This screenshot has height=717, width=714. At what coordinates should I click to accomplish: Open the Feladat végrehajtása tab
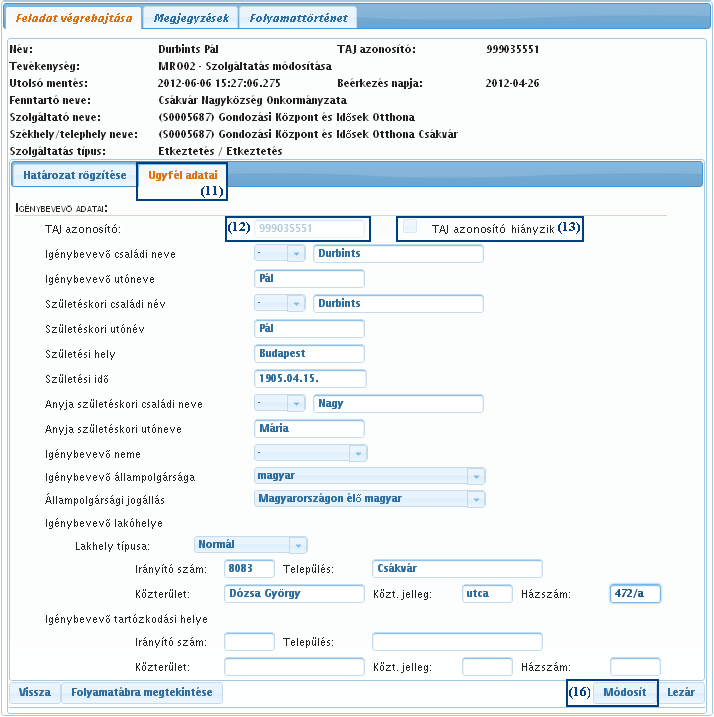(73, 18)
